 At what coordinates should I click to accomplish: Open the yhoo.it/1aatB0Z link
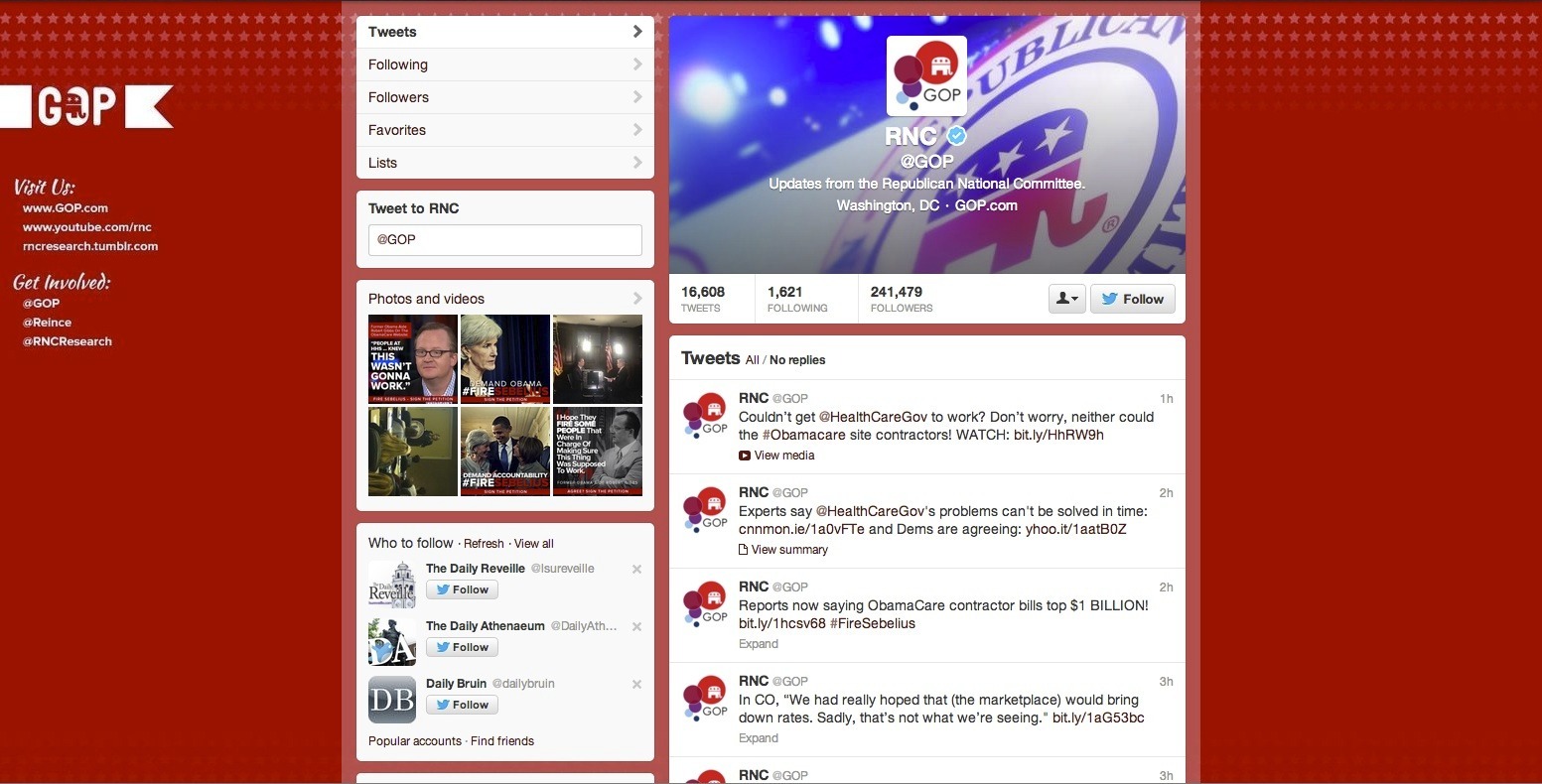(x=1076, y=529)
